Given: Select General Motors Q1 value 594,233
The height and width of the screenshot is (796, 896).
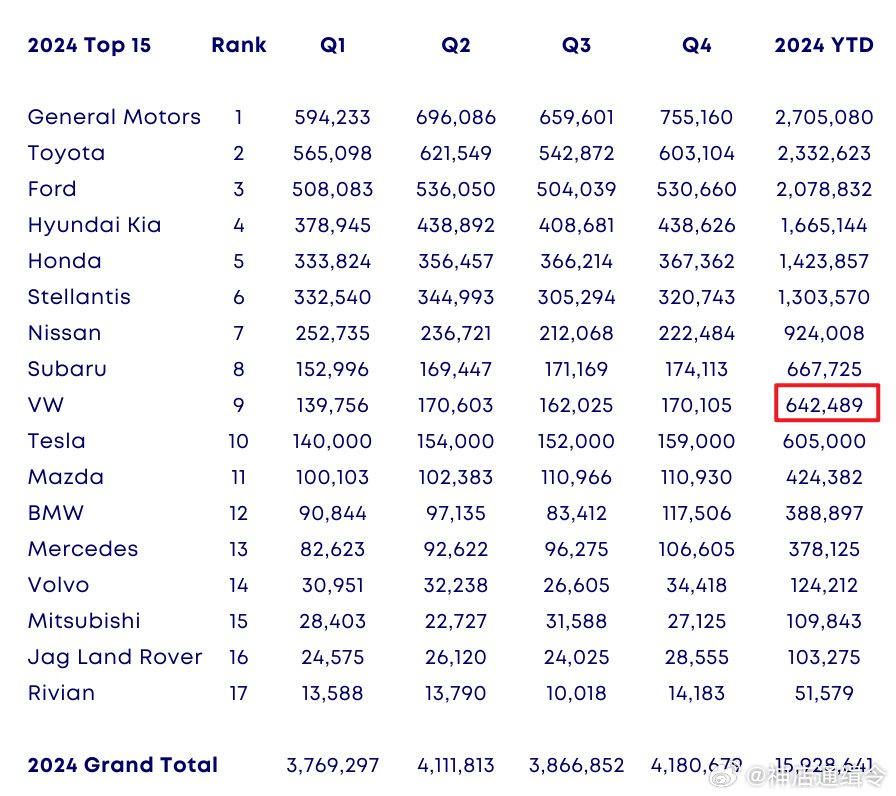Looking at the screenshot, I should point(333,118).
